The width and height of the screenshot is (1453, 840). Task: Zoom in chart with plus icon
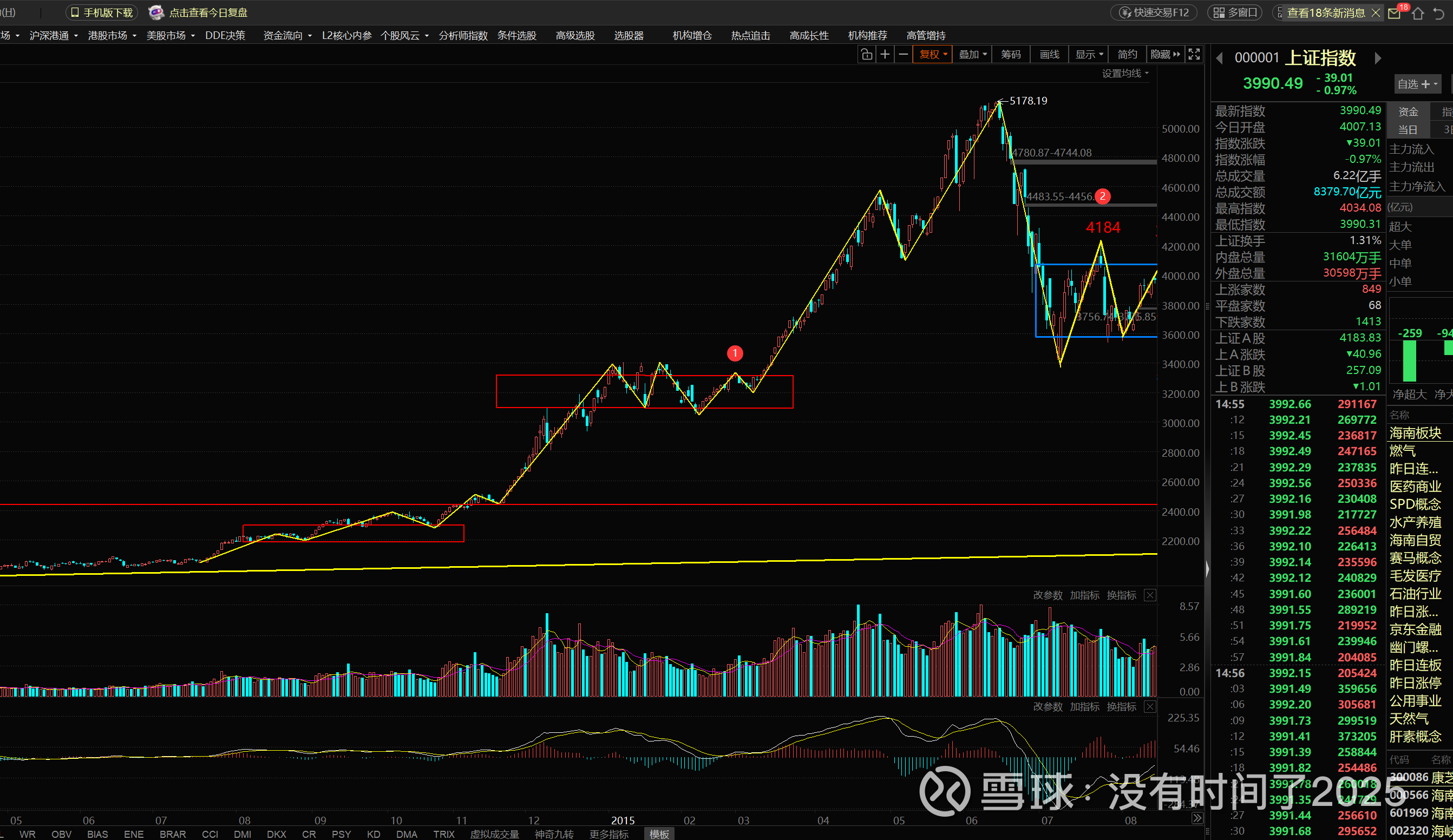(885, 54)
